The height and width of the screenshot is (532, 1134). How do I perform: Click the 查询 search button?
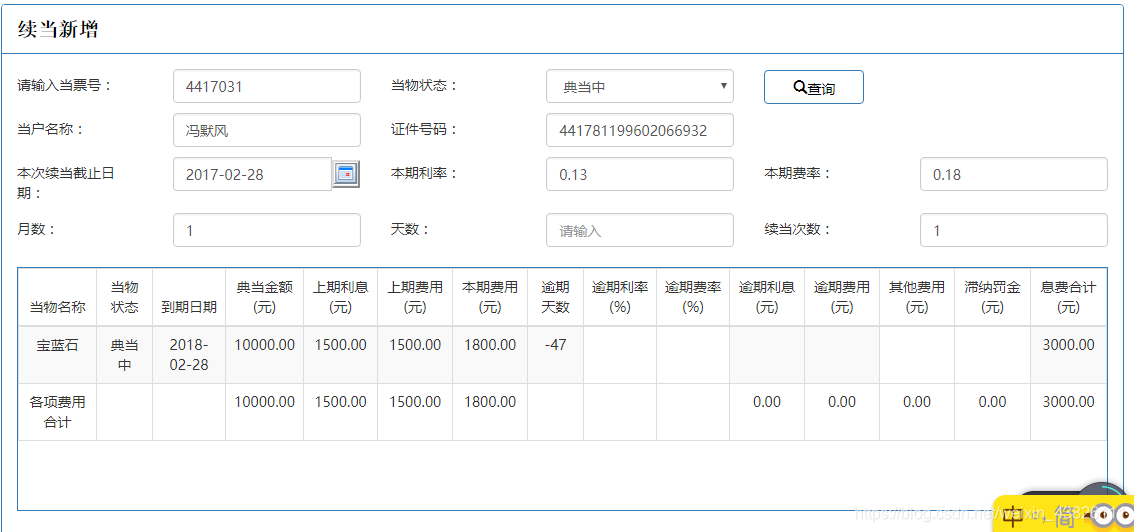click(814, 87)
